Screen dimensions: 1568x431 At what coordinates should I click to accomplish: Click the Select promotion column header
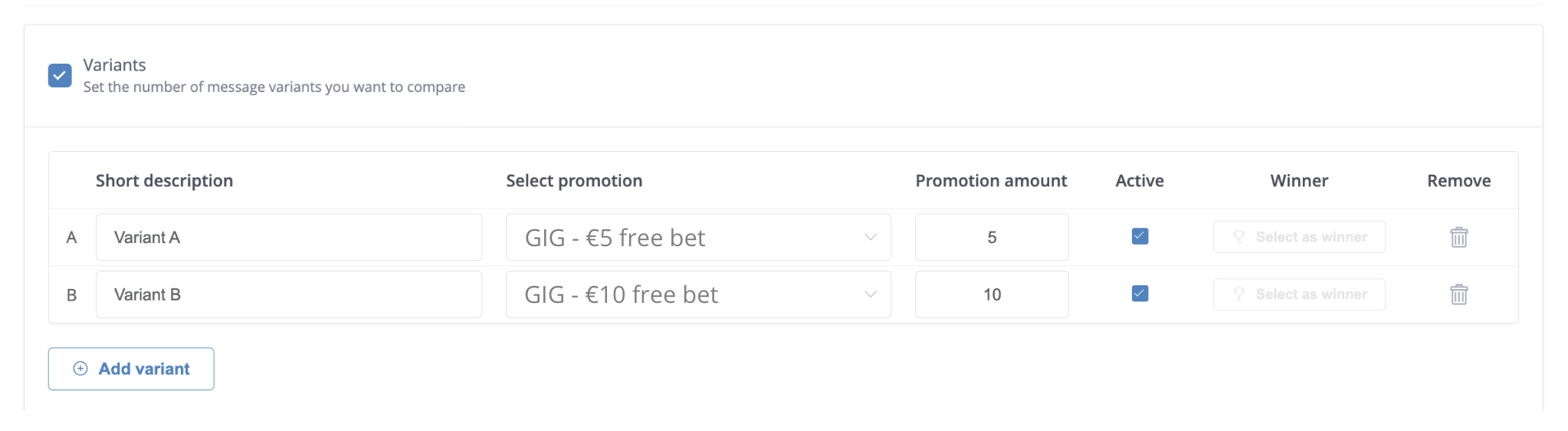pos(574,181)
